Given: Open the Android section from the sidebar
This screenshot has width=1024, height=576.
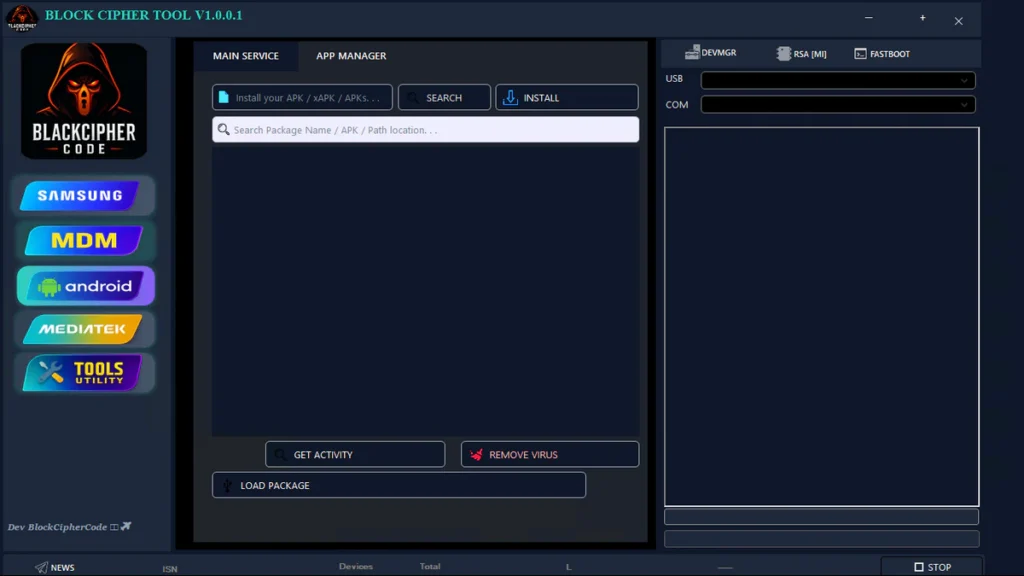Looking at the screenshot, I should point(86,286).
